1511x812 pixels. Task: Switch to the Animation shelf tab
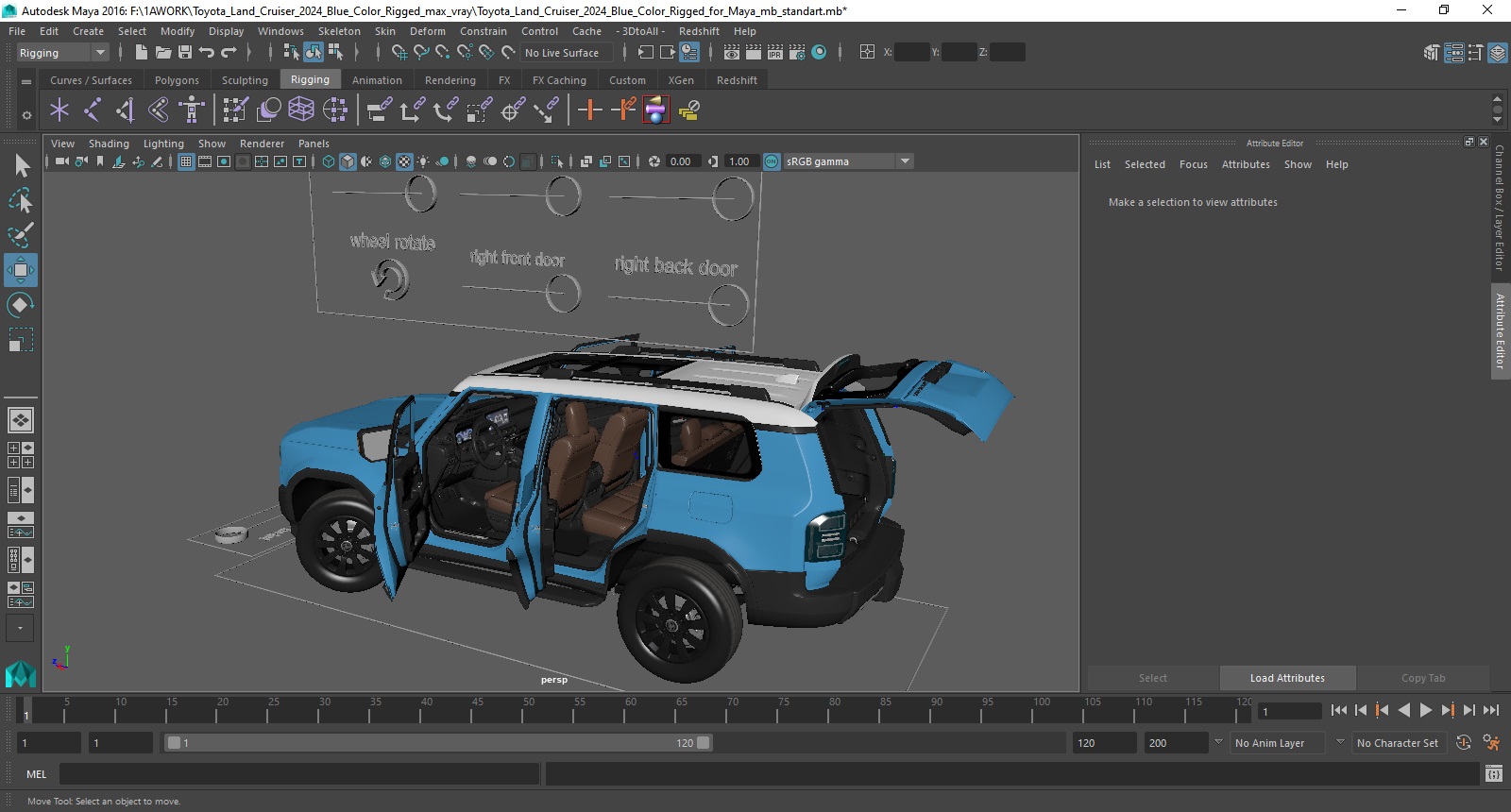pos(377,80)
